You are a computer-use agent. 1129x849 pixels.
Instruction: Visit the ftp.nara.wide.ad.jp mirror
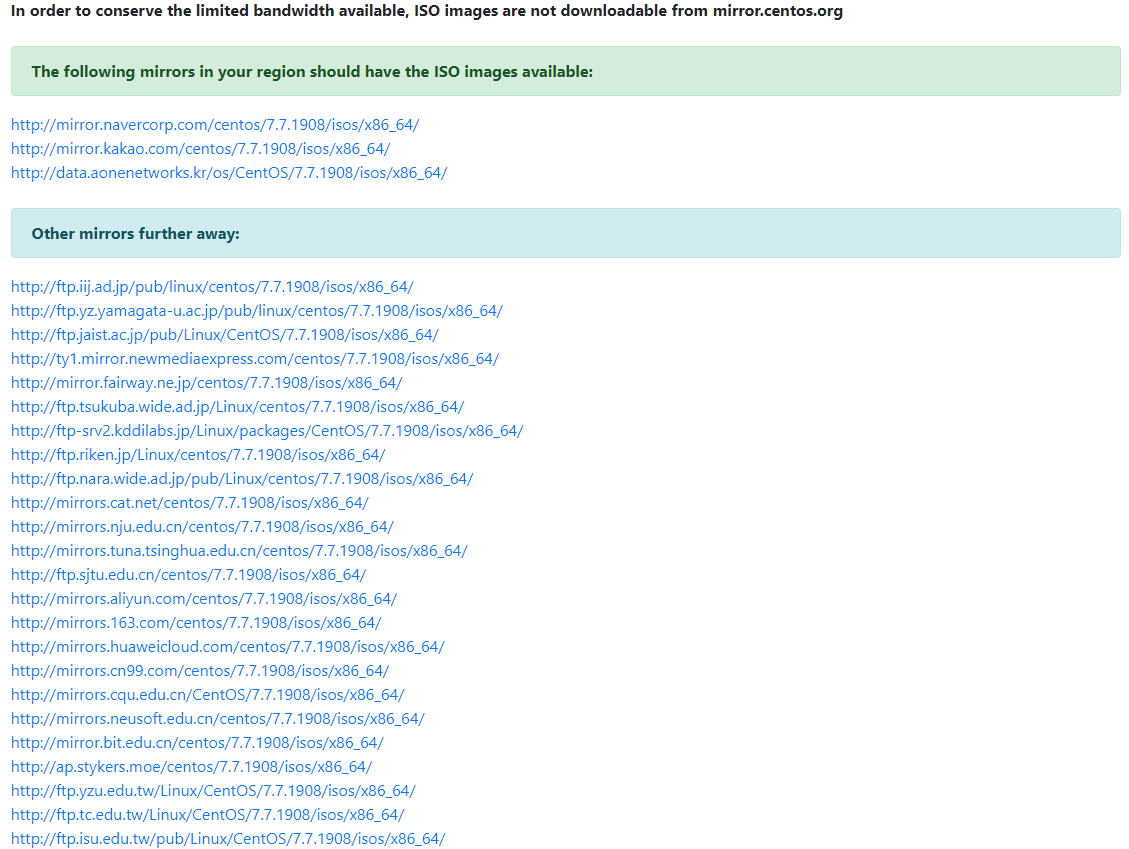(x=242, y=479)
